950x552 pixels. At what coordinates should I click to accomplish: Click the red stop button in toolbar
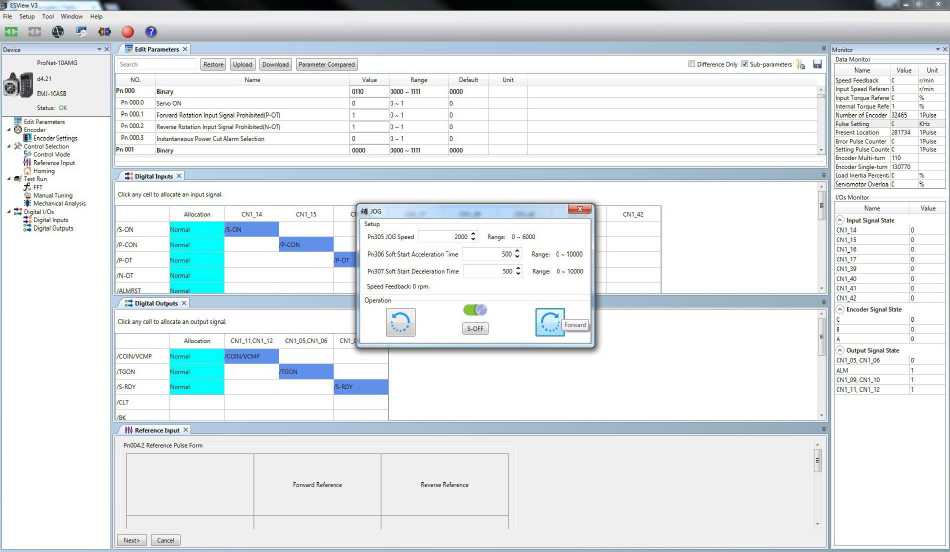[x=128, y=32]
